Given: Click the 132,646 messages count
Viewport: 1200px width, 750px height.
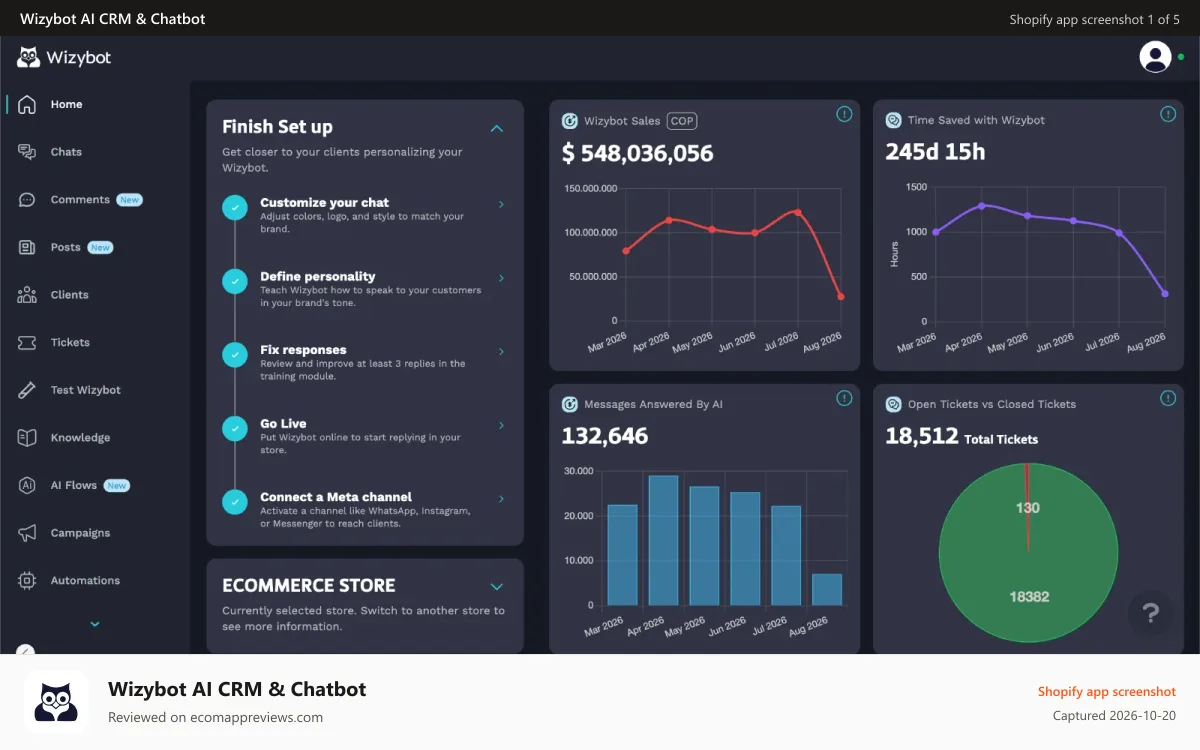Looking at the screenshot, I should click(x=605, y=436).
